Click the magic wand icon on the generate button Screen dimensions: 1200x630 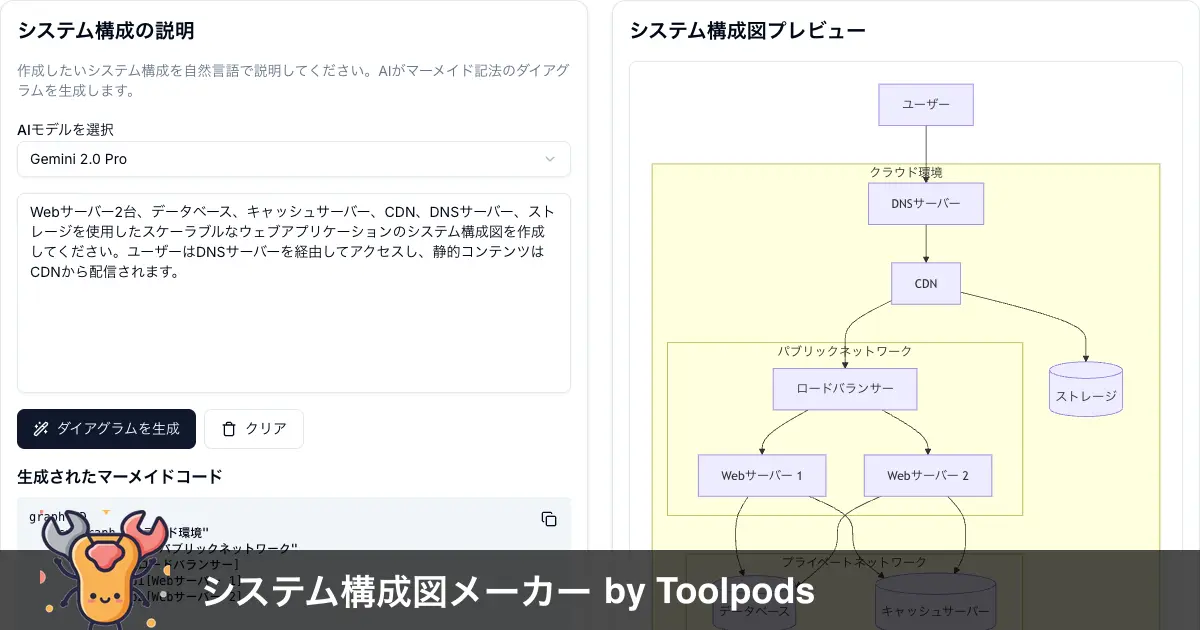[41, 429]
